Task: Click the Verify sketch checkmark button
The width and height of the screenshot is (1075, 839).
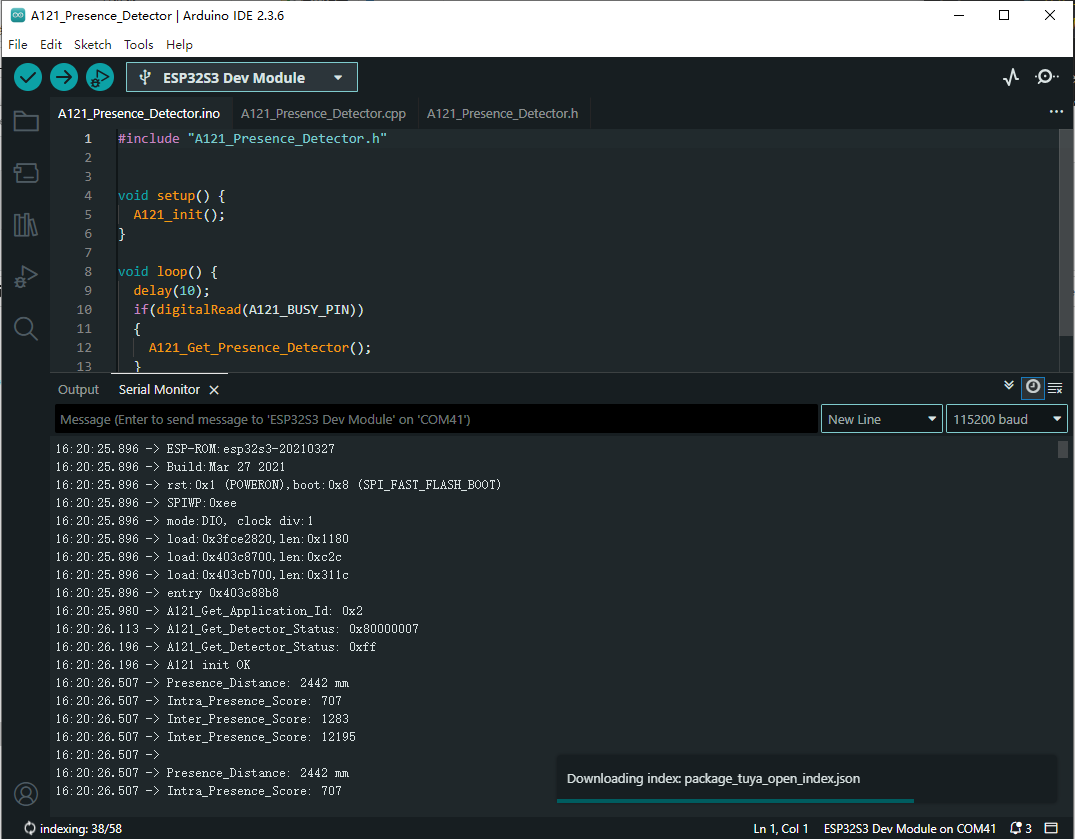Action: [x=28, y=77]
